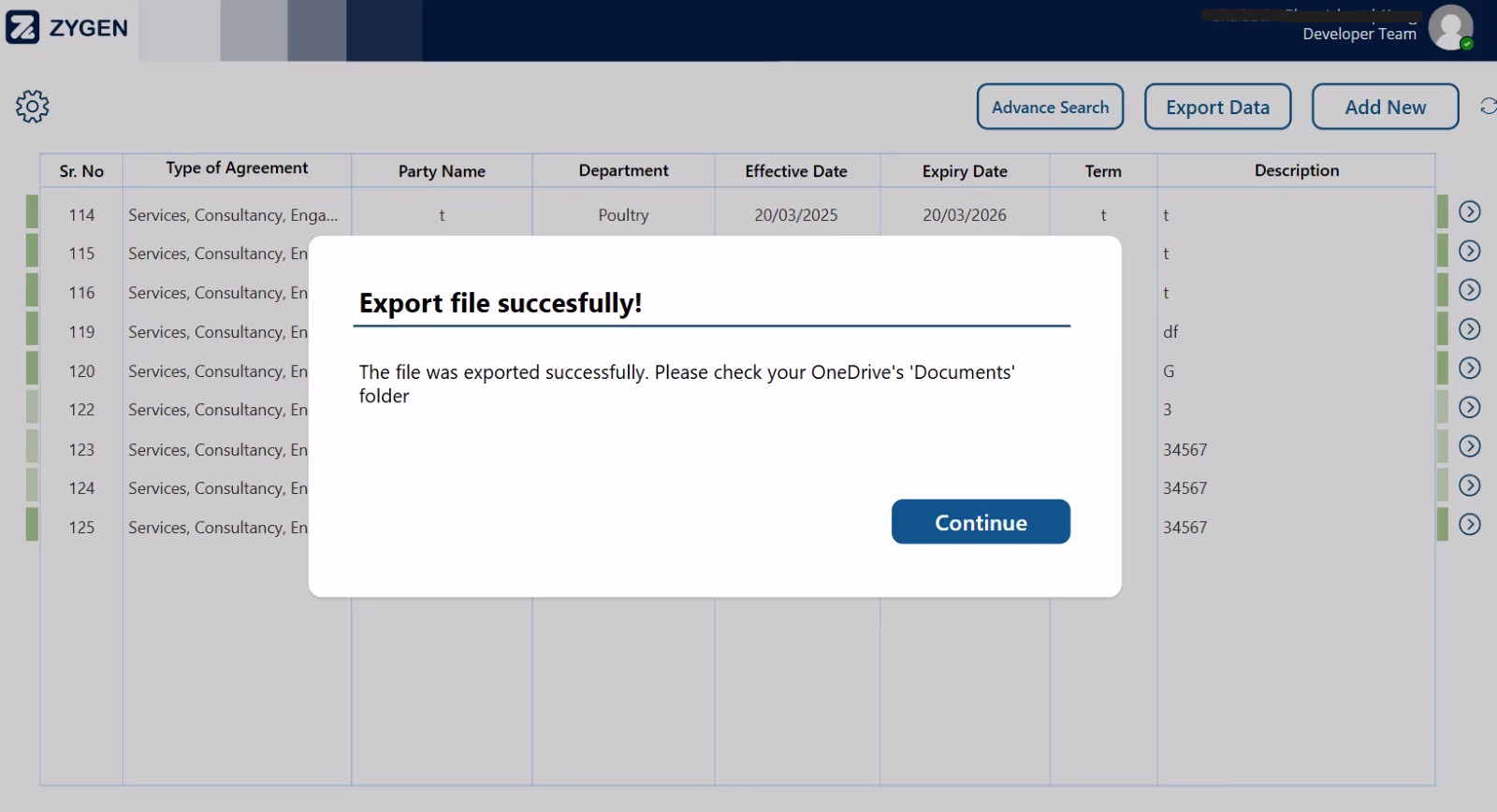
Task: Click the Type of Agreement column header
Action: 237,167
